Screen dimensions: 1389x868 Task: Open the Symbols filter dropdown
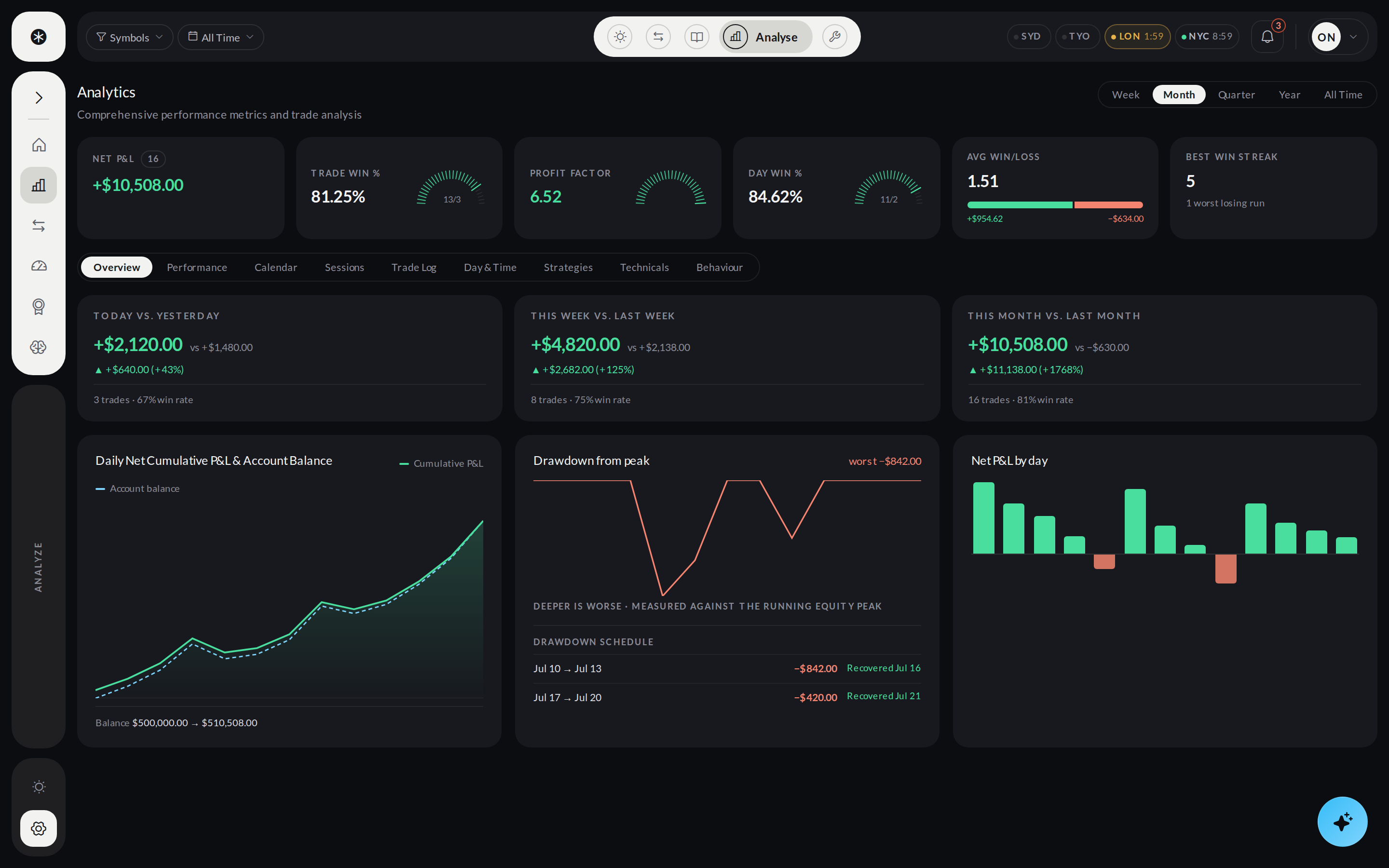coord(130,37)
